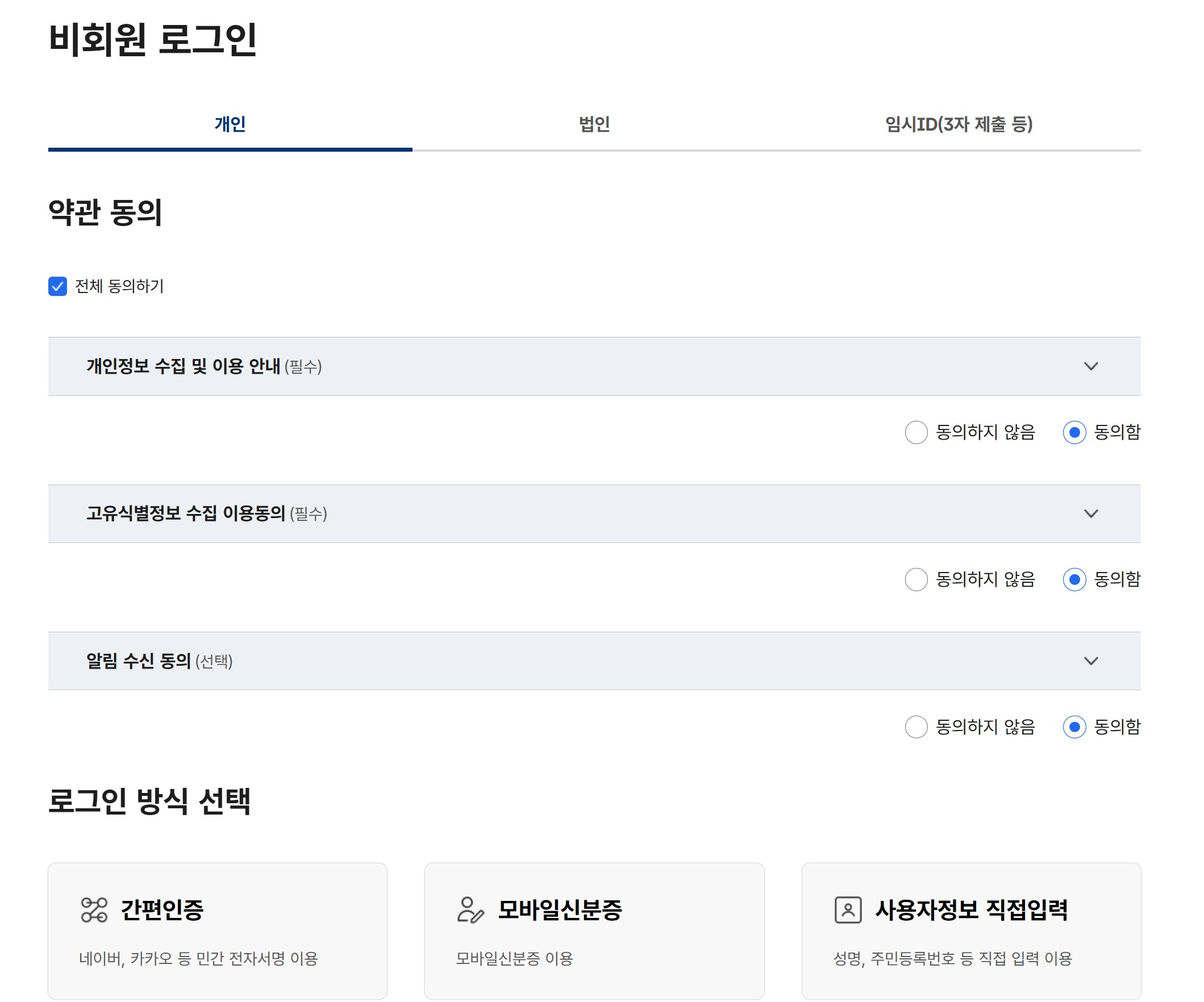Viewport: 1204px width, 1002px height.
Task: Expand the 고유식별정보 수집 이용동의 section
Action: click(x=1092, y=513)
